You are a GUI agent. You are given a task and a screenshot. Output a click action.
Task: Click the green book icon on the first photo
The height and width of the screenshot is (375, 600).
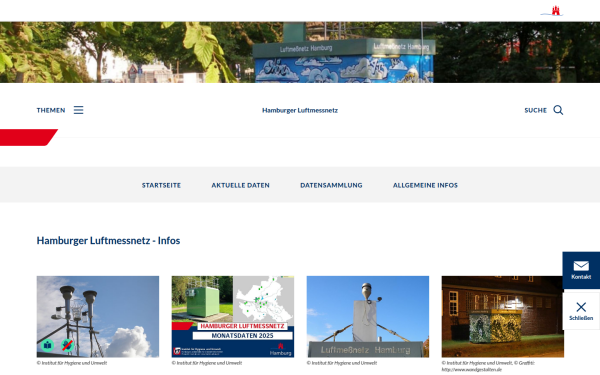pos(47,345)
